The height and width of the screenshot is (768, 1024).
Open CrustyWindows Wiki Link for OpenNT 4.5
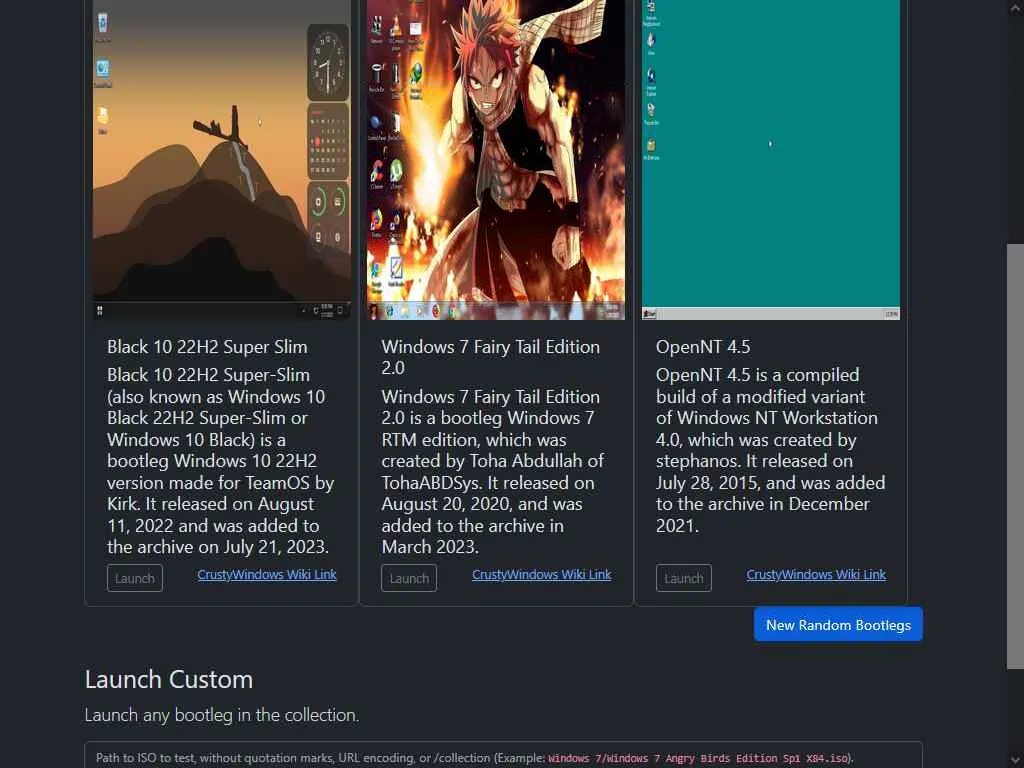(816, 575)
